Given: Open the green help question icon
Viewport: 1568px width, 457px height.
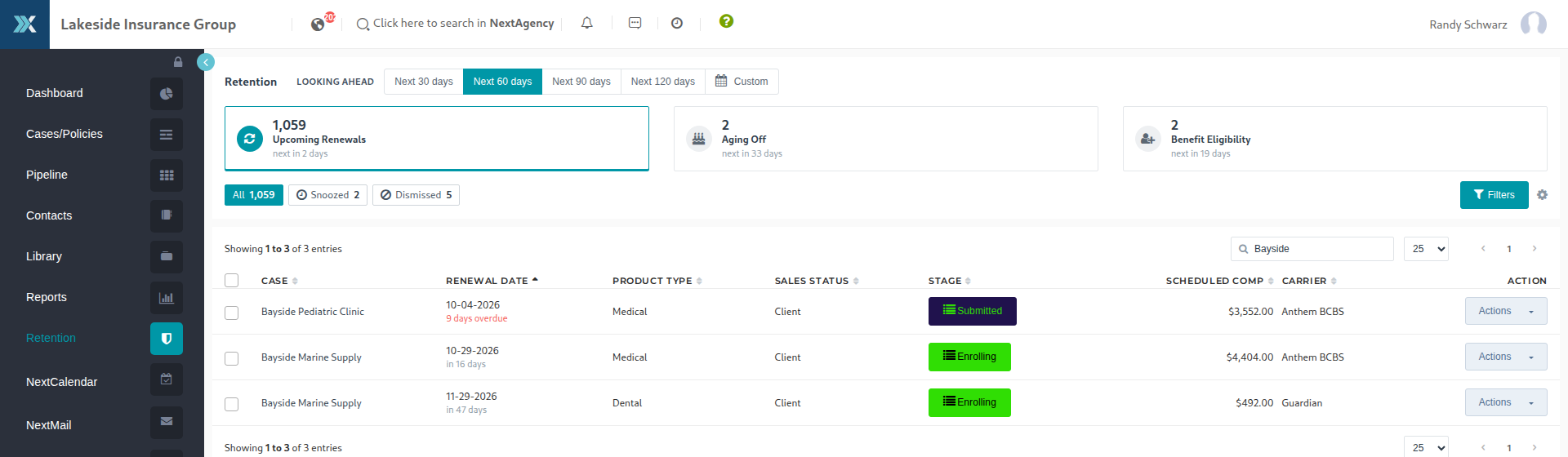Looking at the screenshot, I should pyautogui.click(x=726, y=21).
